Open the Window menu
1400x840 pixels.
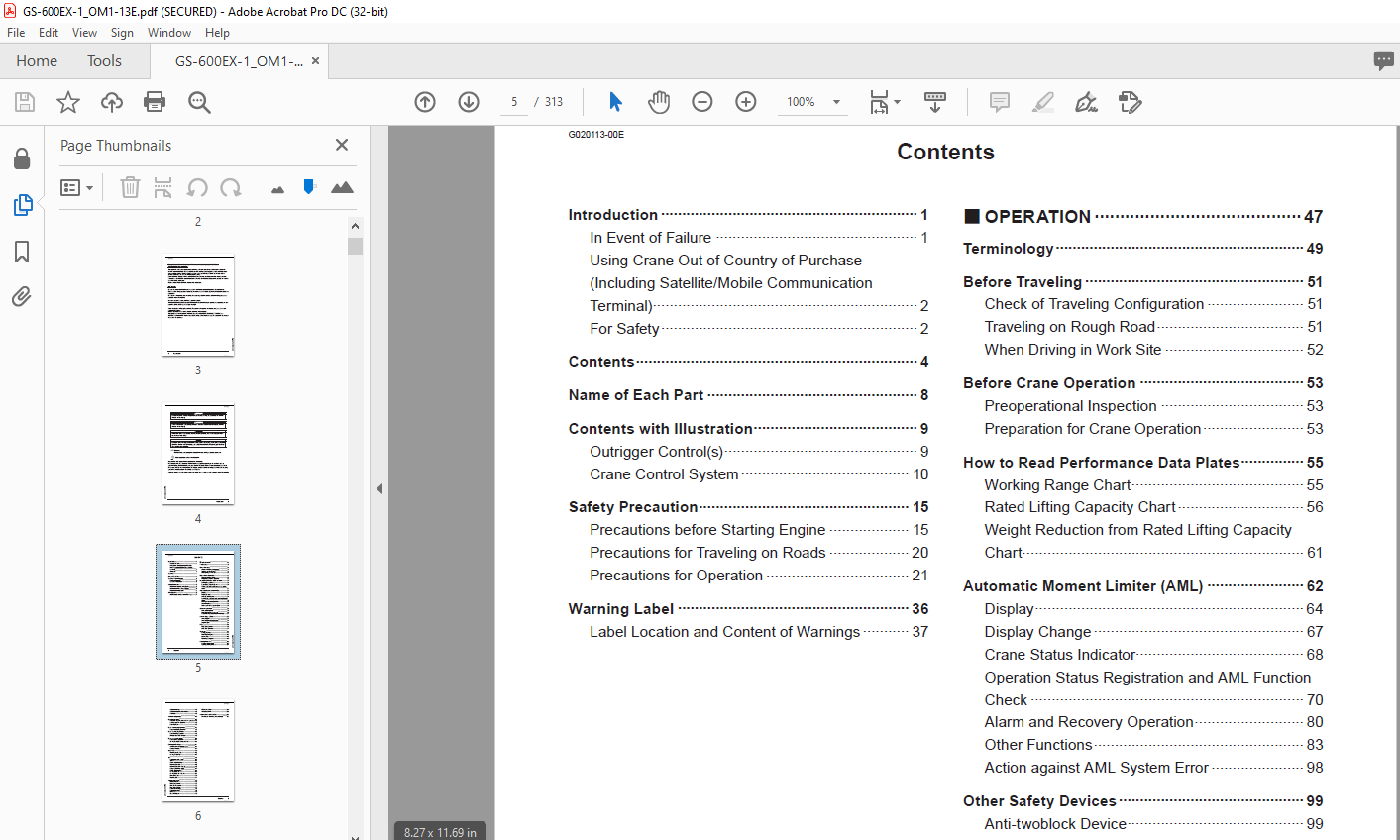pyautogui.click(x=169, y=33)
